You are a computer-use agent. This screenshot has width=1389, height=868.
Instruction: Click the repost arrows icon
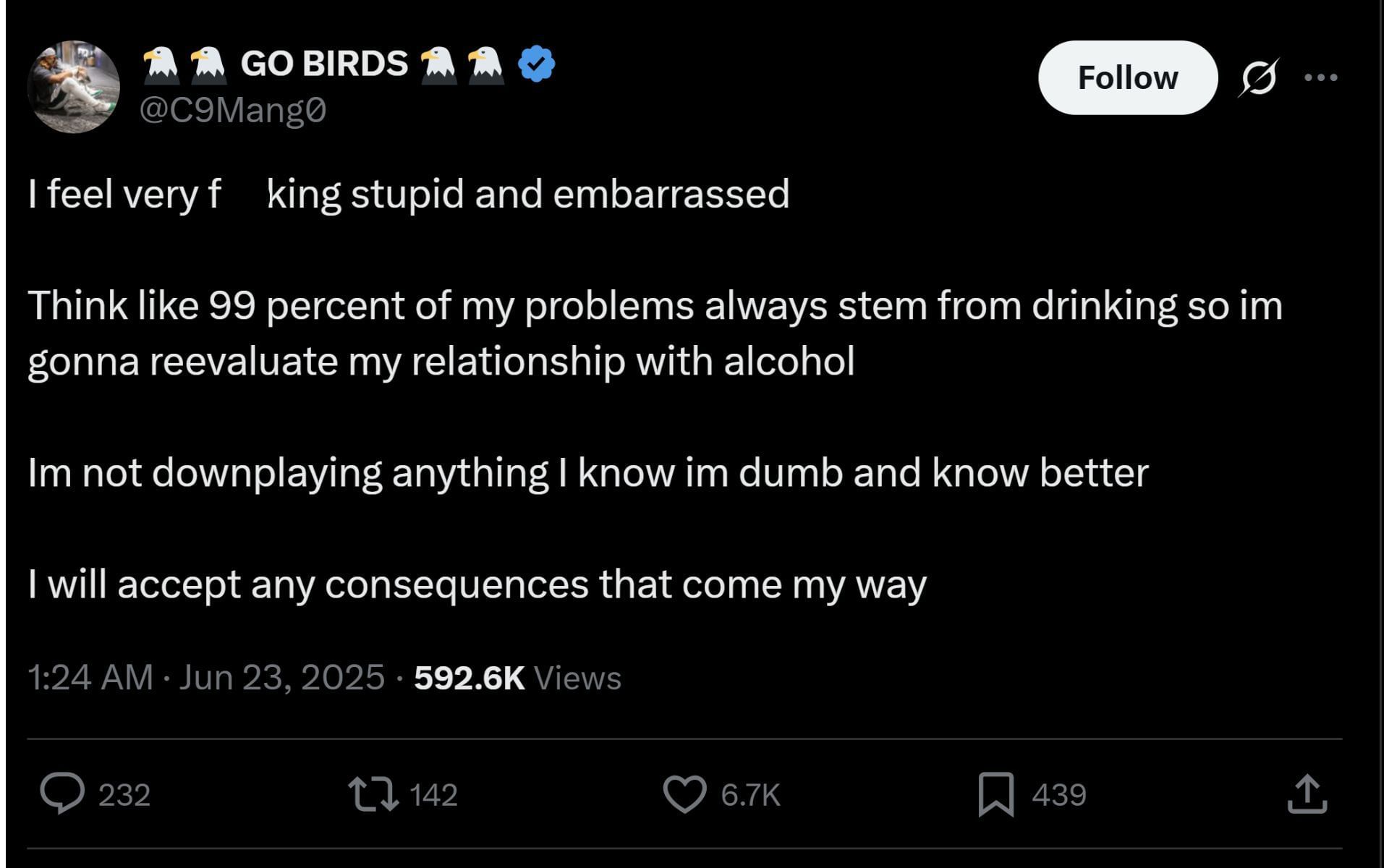[x=373, y=793]
